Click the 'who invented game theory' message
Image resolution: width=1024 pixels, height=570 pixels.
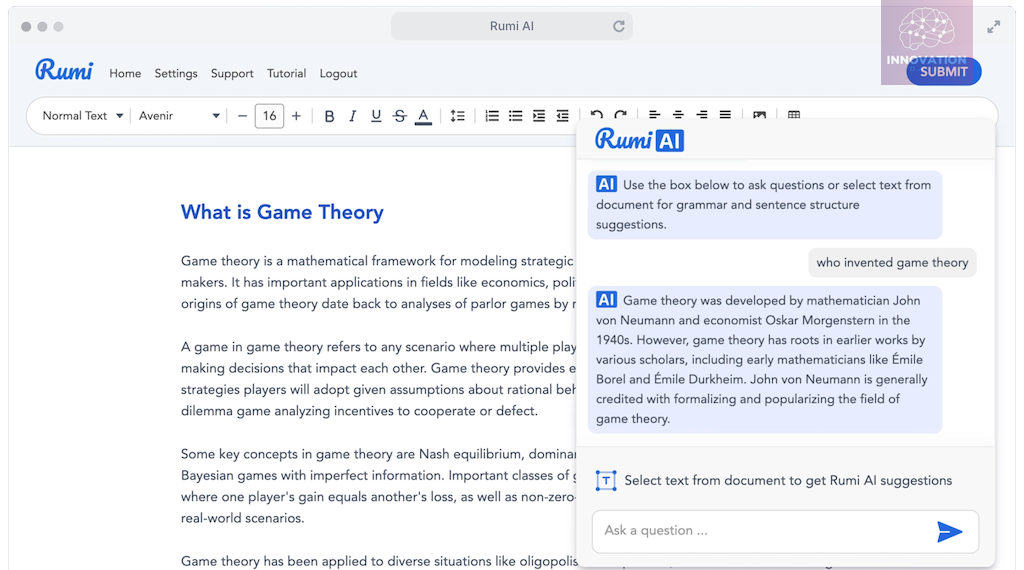pos(892,262)
